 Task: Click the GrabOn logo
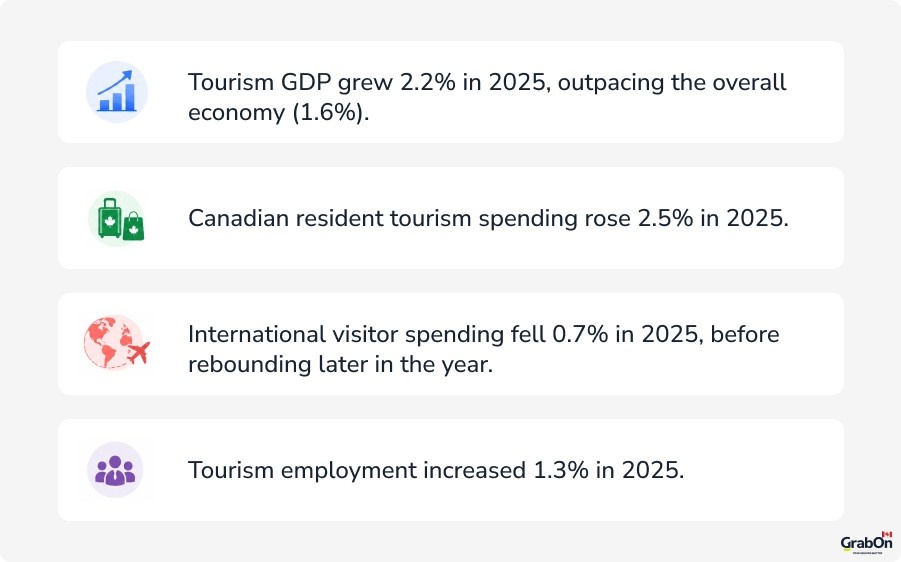click(866, 542)
